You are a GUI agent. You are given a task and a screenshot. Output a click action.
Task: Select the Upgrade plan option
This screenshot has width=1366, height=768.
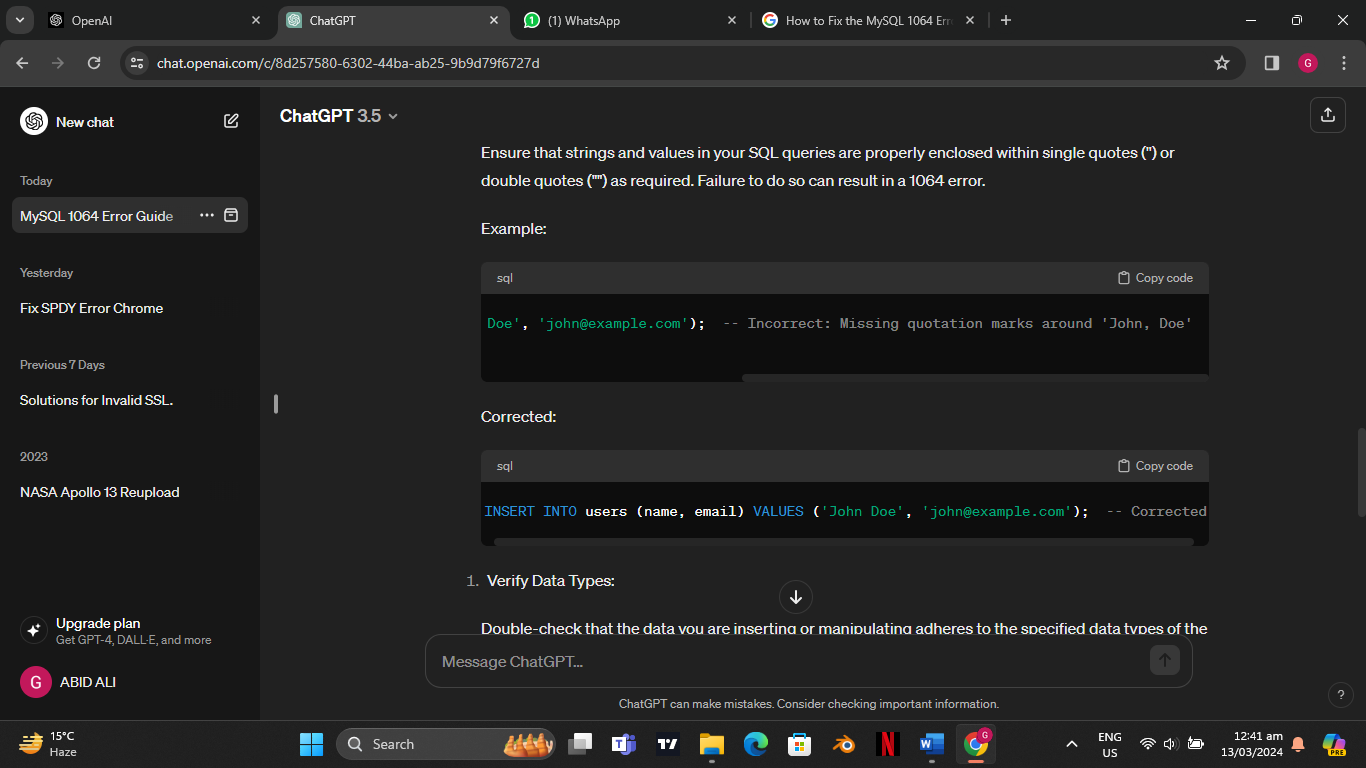pos(97,623)
